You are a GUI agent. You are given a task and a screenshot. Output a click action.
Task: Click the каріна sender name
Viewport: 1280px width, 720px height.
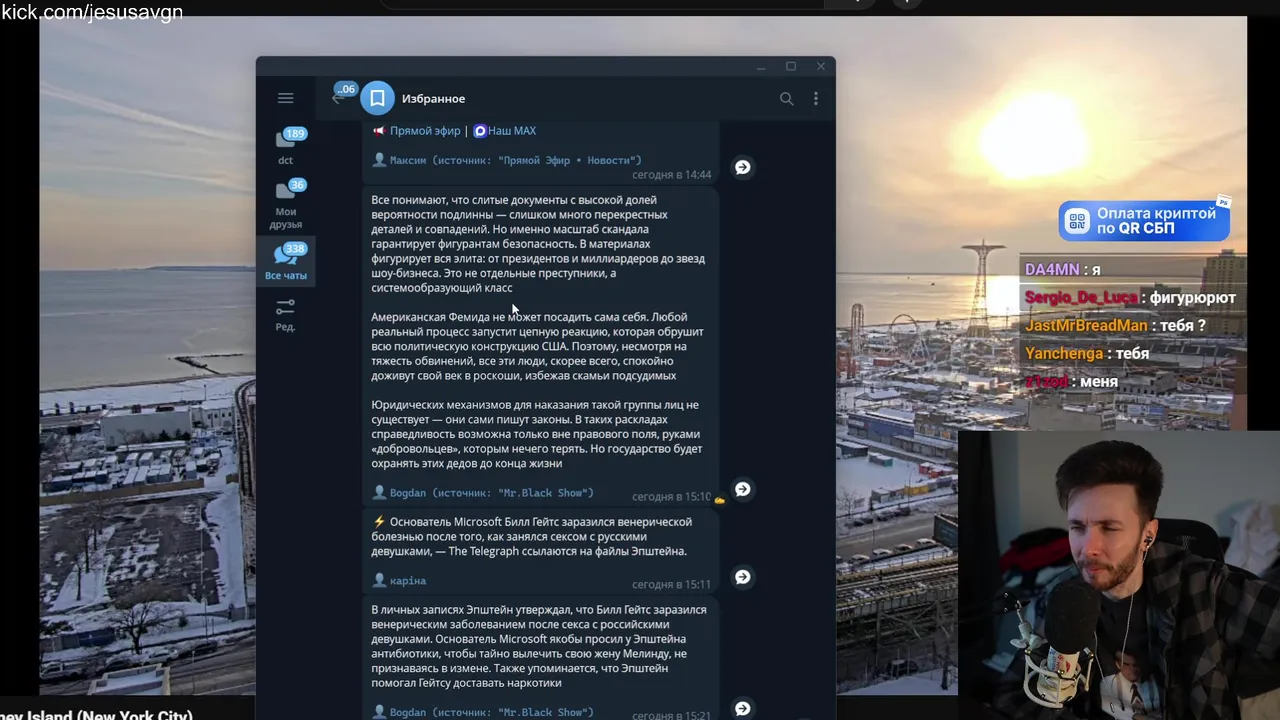pyautogui.click(x=407, y=581)
